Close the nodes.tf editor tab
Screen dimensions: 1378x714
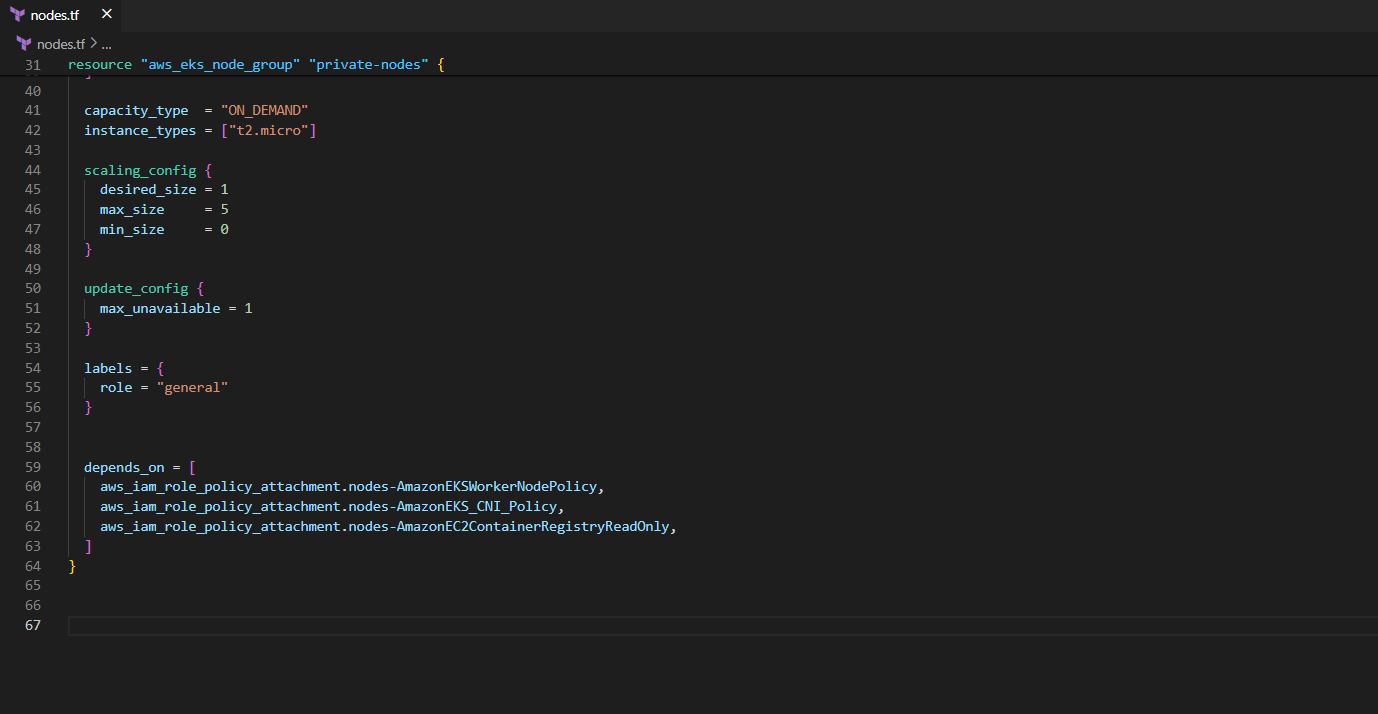pos(106,14)
